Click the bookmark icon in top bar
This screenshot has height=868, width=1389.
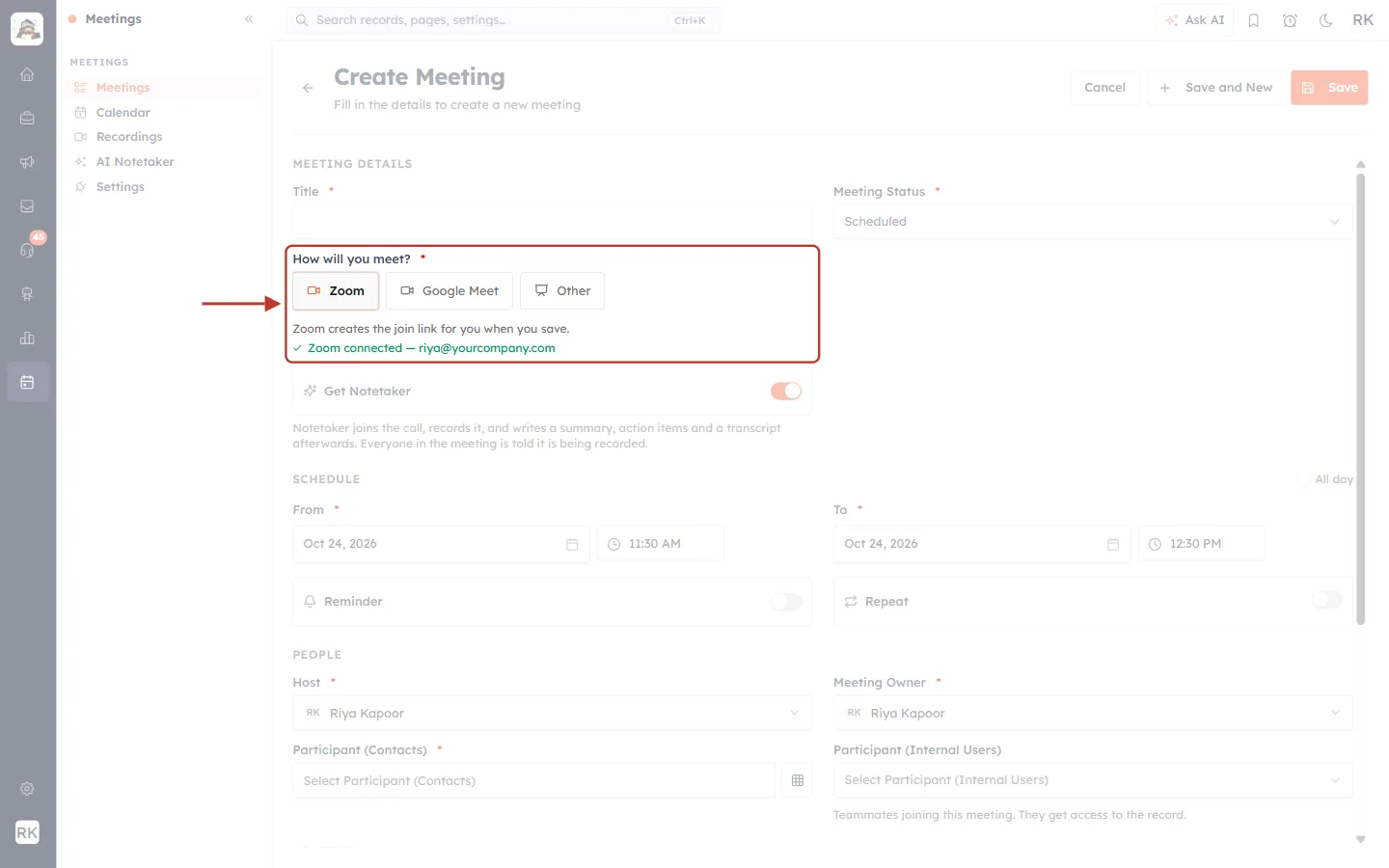coord(1254,20)
